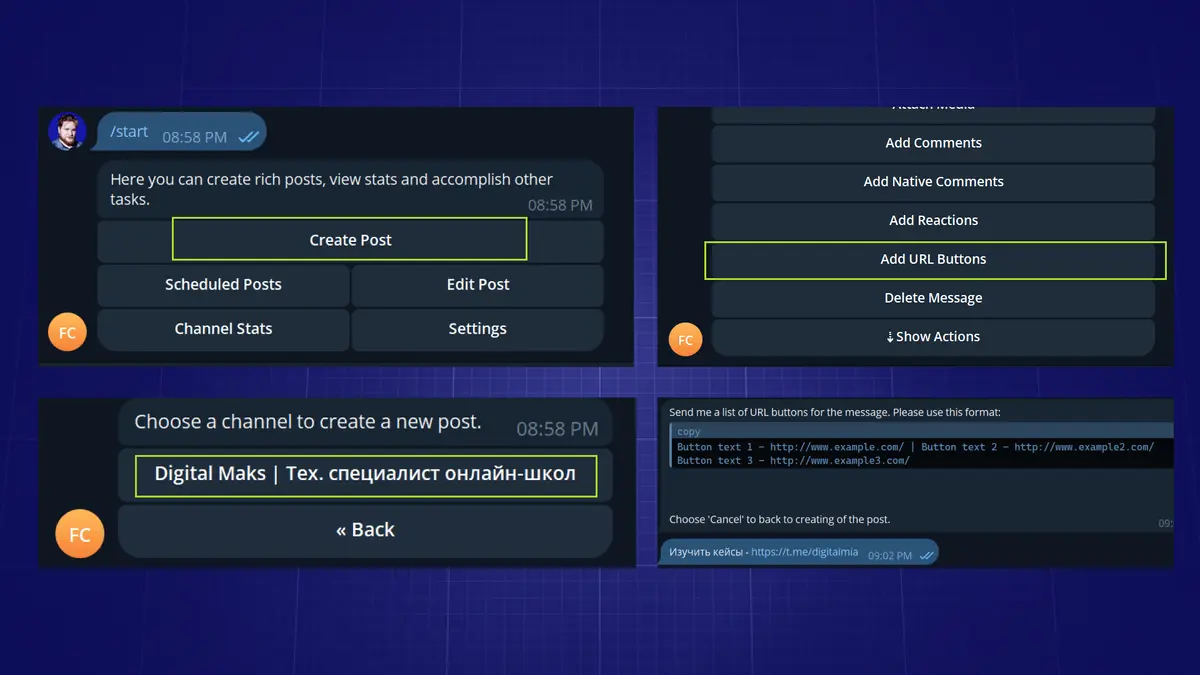
Task: Go back with the « Back button
Action: [365, 531]
